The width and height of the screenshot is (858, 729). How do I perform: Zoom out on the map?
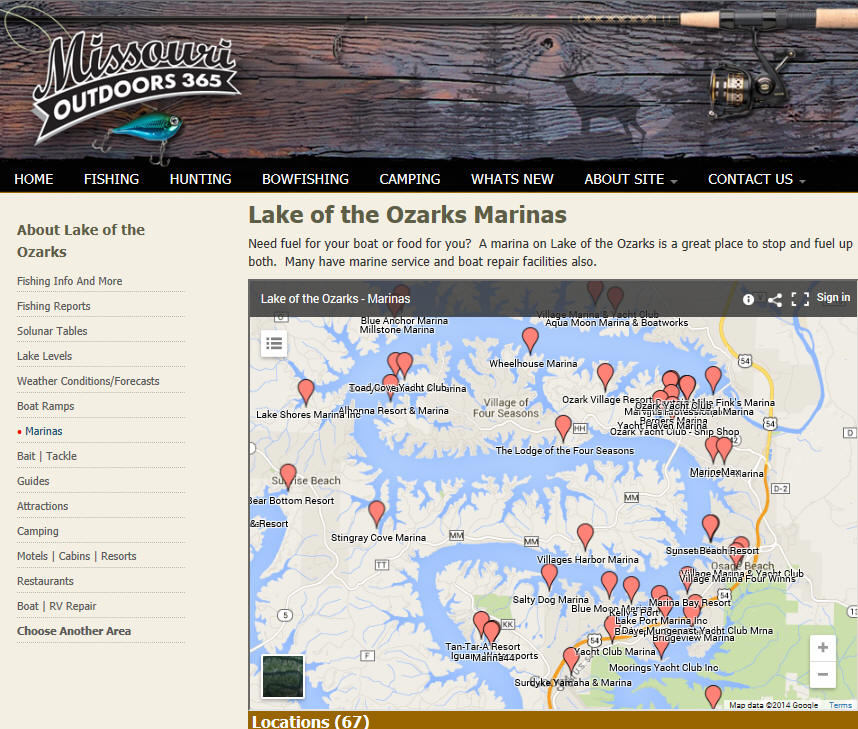(822, 674)
